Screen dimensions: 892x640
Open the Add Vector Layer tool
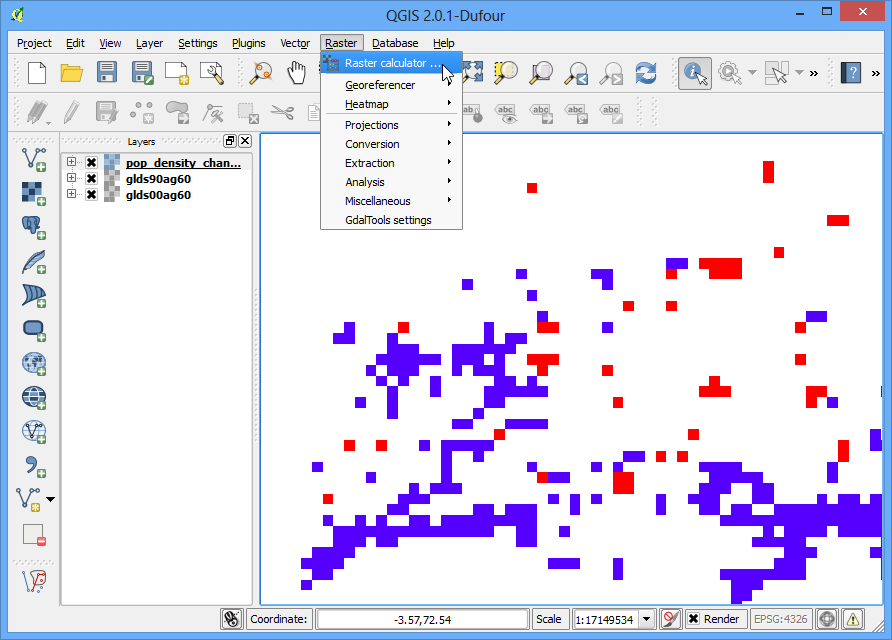click(34, 159)
